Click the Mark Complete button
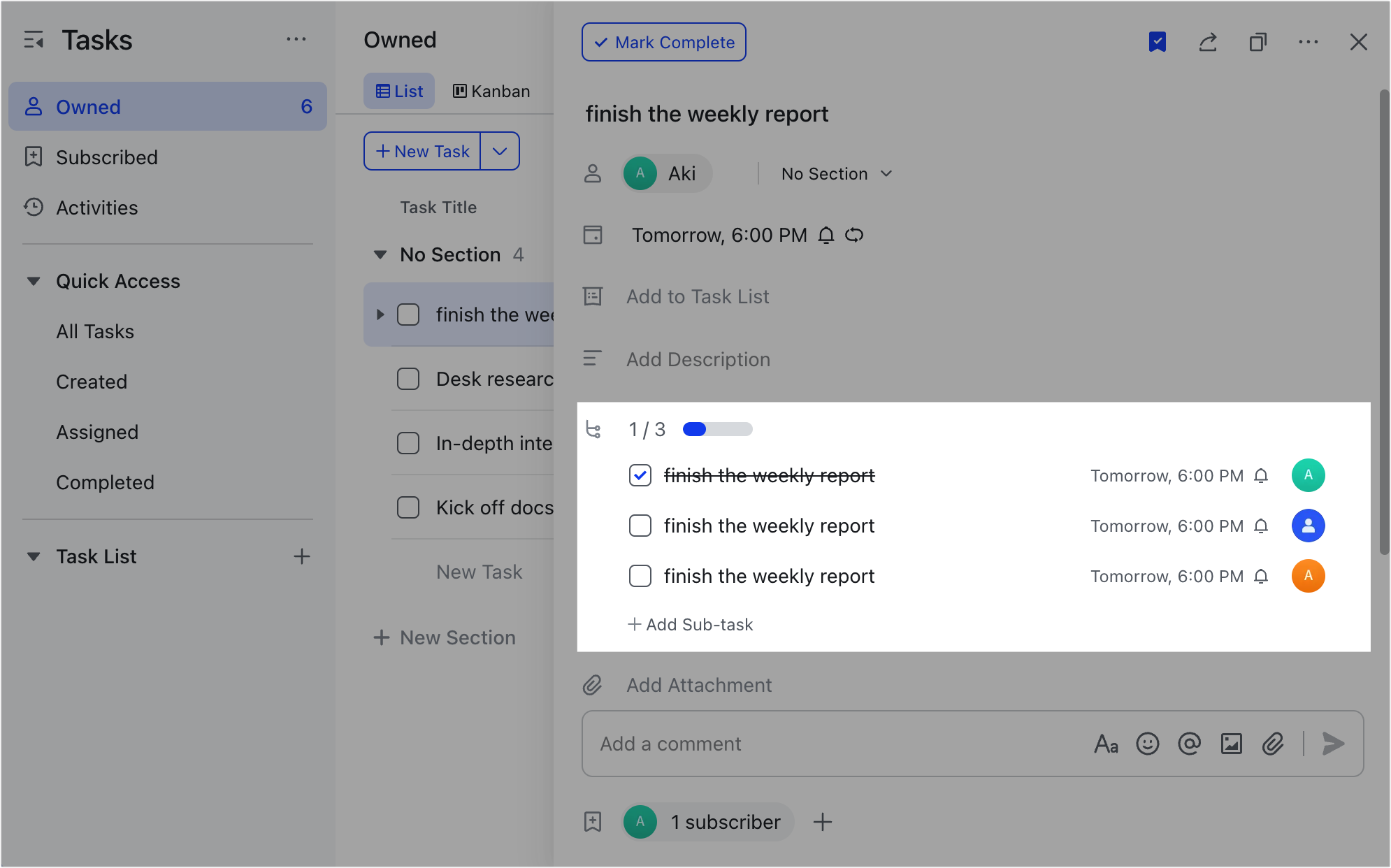Image resolution: width=1391 pixels, height=868 pixels. (663, 42)
